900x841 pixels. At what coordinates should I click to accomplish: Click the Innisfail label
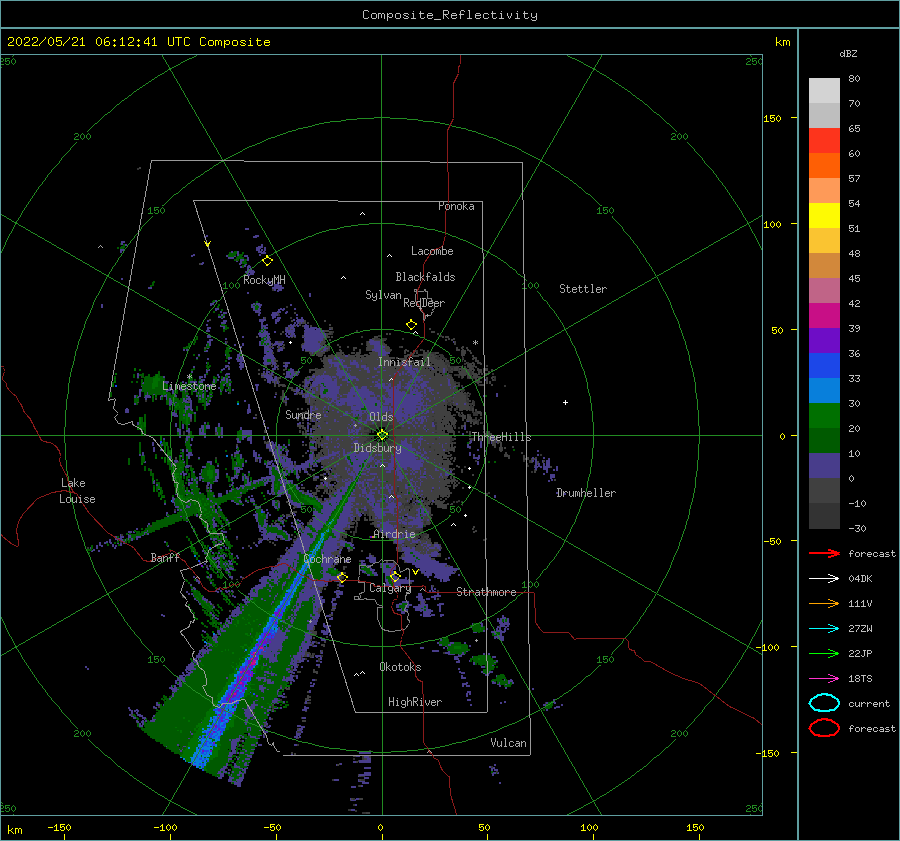(x=404, y=362)
